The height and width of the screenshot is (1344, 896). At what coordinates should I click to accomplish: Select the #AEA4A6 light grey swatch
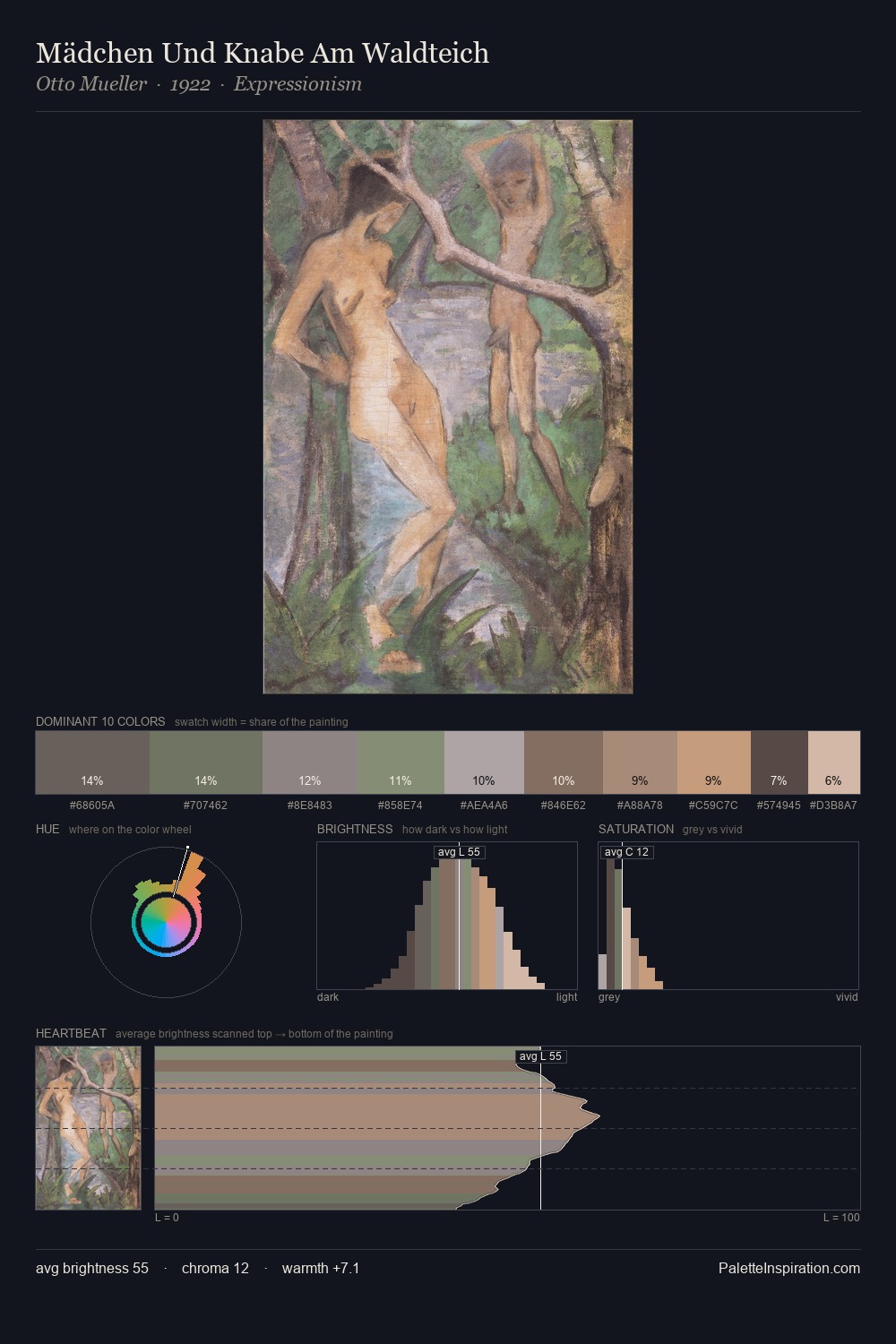coord(484,762)
